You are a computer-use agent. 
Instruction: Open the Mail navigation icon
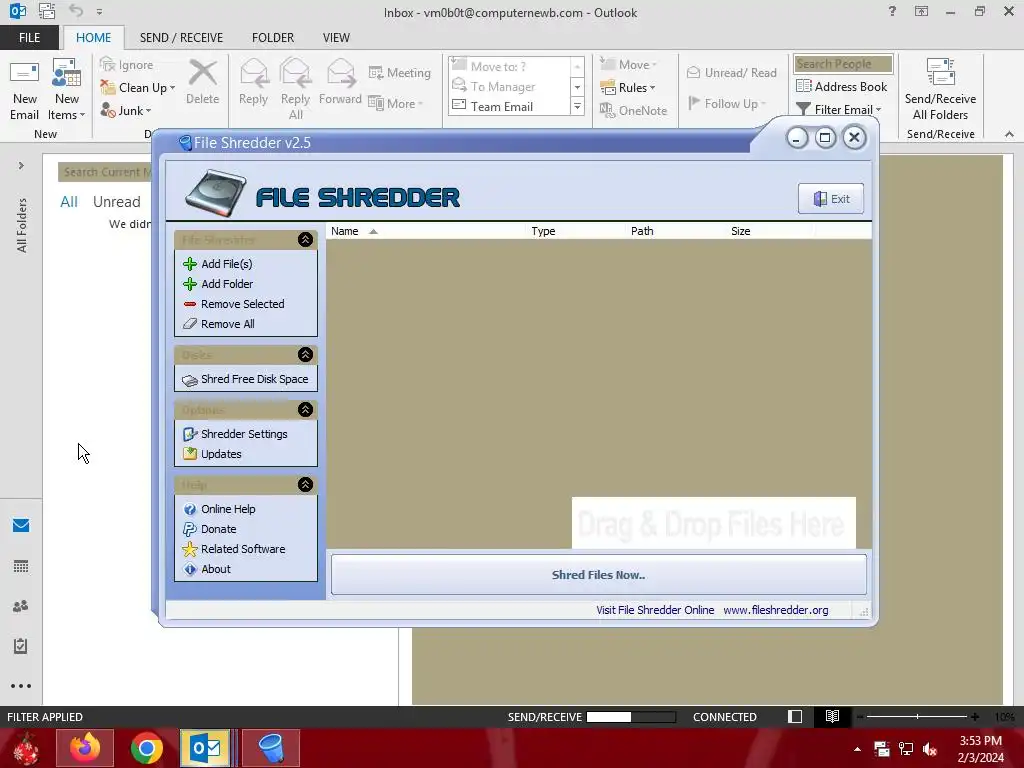click(x=21, y=526)
